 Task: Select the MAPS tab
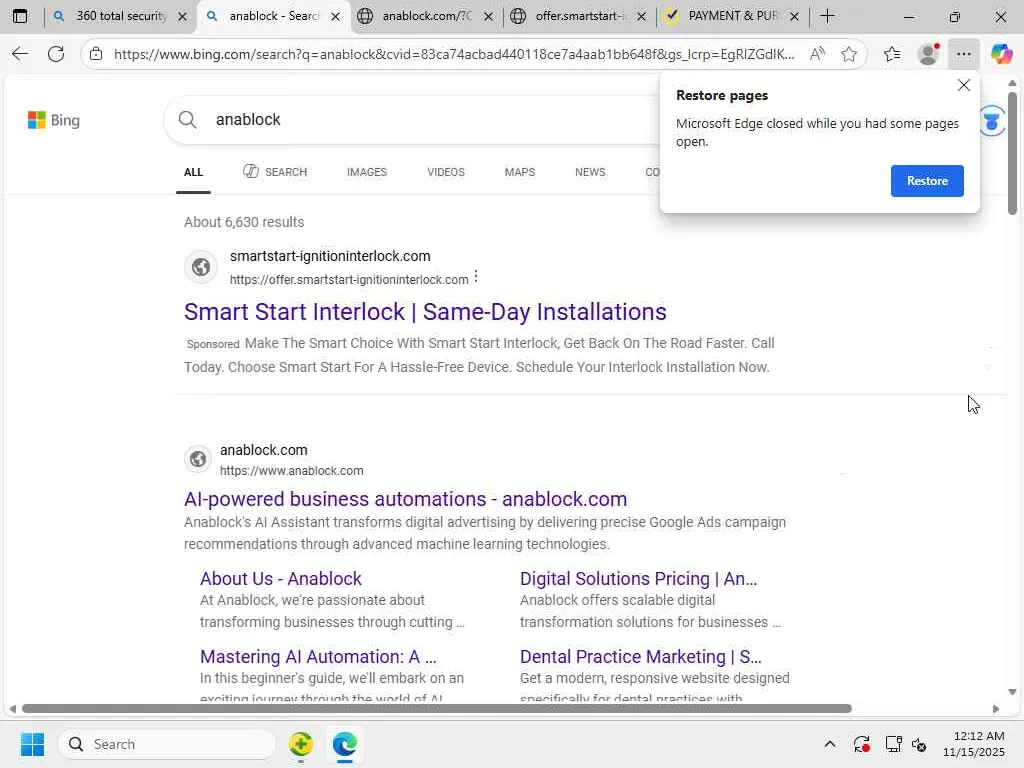click(520, 172)
